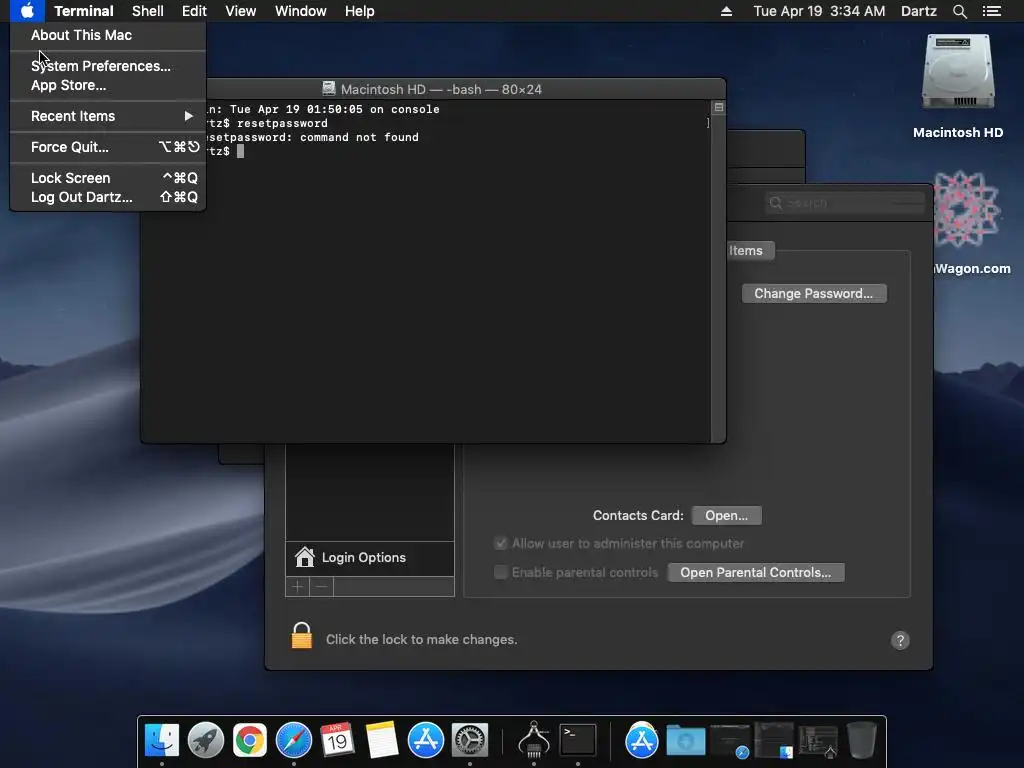Image resolution: width=1024 pixels, height=768 pixels.
Task: Open App Store next to Notes in Dock
Action: pyautogui.click(x=426, y=741)
